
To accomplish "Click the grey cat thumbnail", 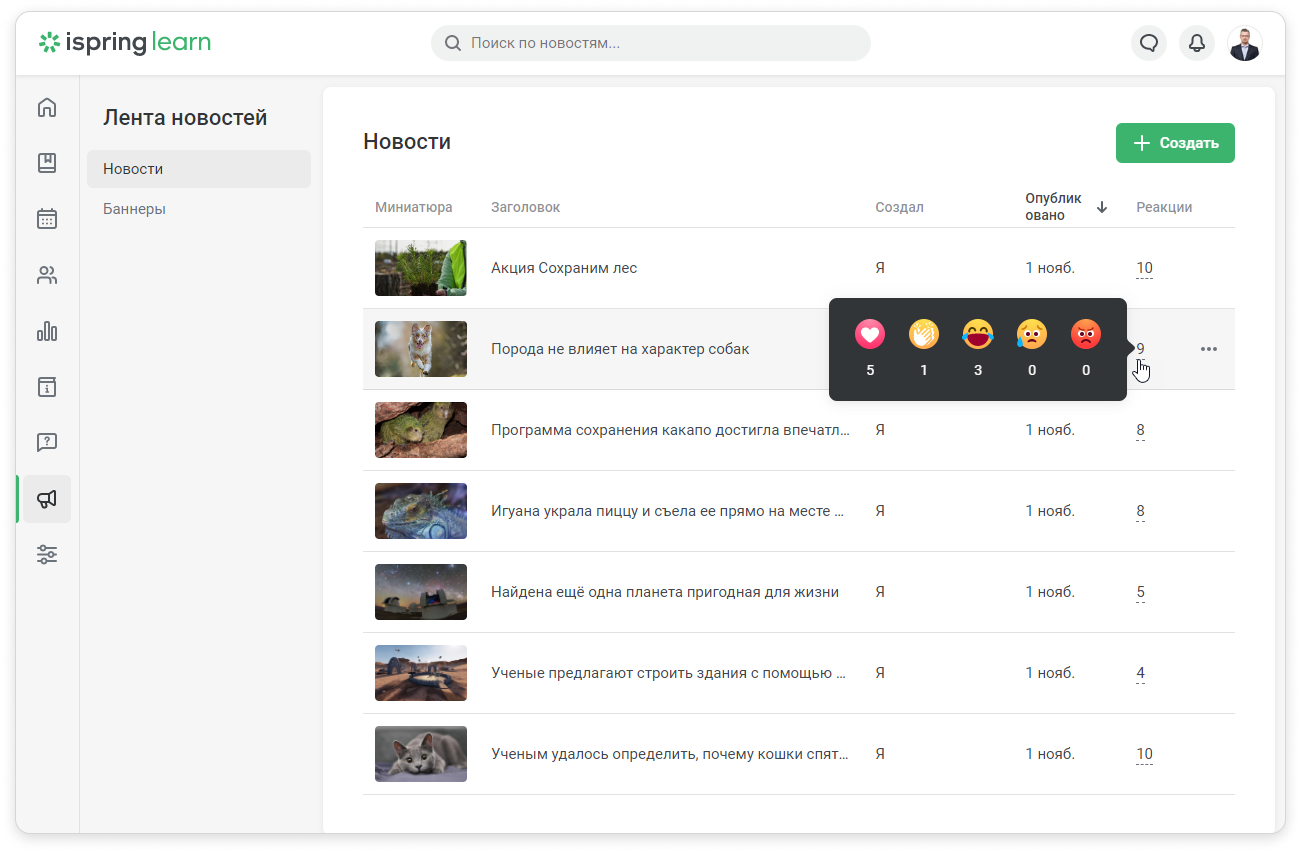I will click(421, 754).
